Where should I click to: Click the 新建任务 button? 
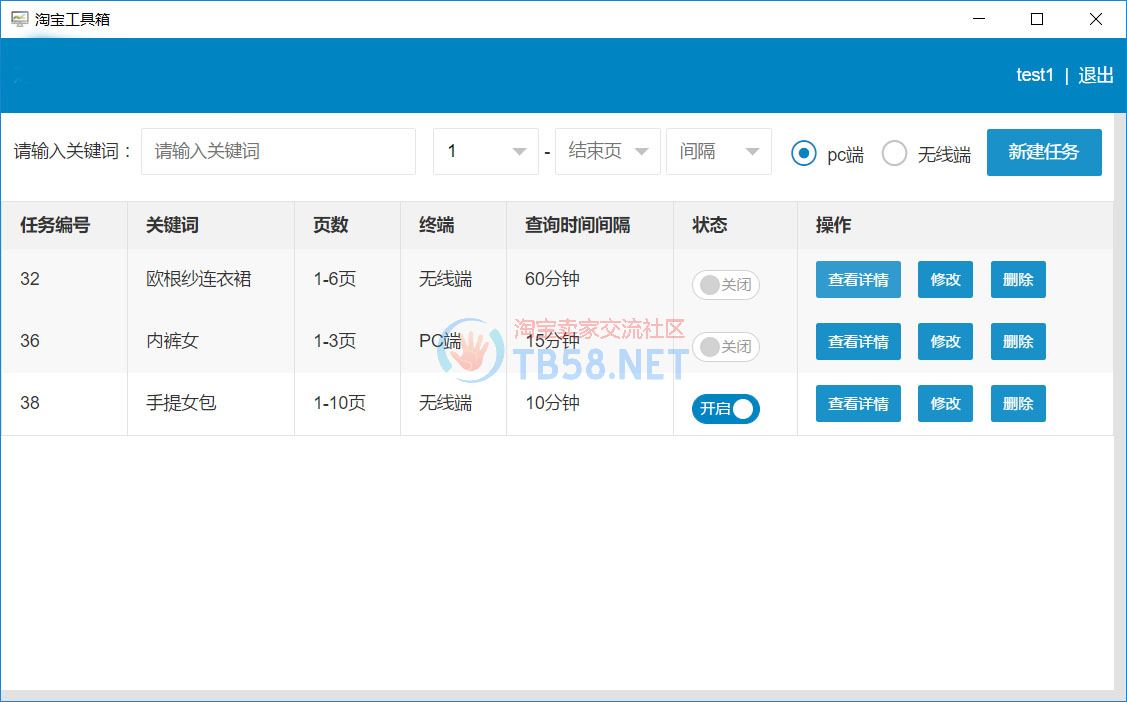click(x=1044, y=152)
